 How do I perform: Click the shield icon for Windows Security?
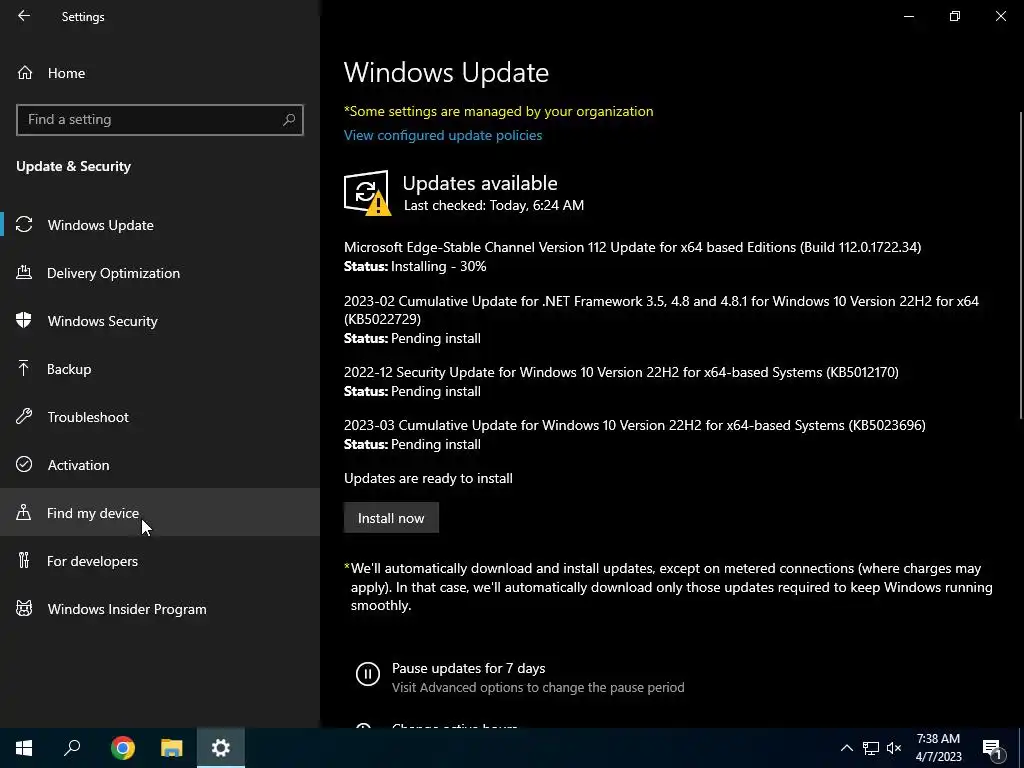tap(24, 320)
